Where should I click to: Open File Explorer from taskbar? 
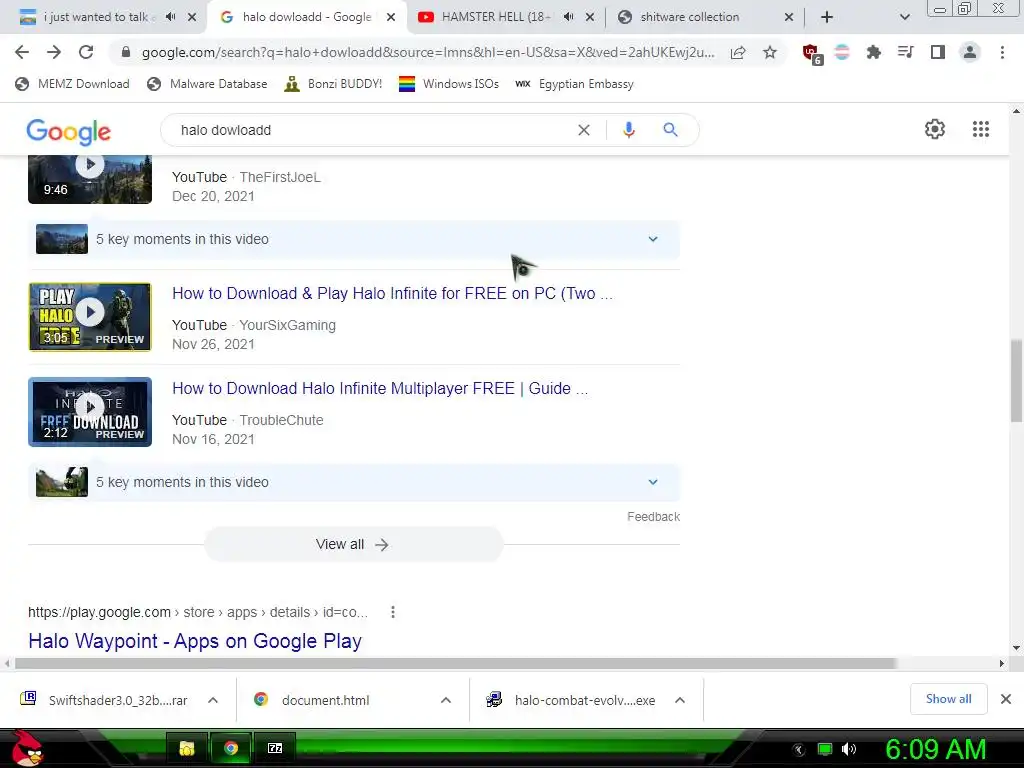click(x=187, y=748)
